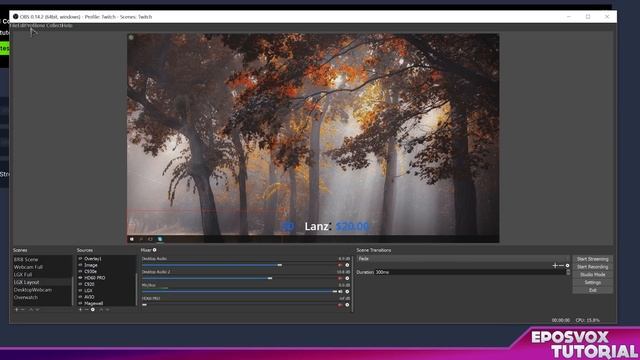The image size is (640, 360).
Task: Mute Desktop Audio speaker icon
Action: pos(340,265)
